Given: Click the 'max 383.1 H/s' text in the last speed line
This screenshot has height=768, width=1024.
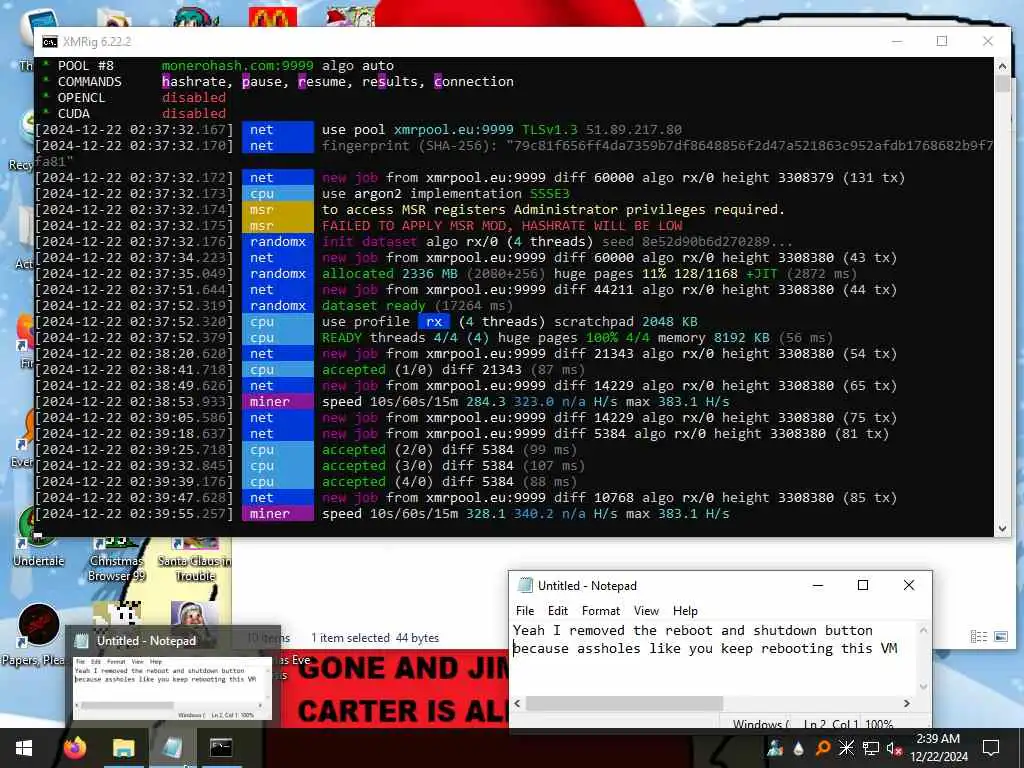Looking at the screenshot, I should 677,514.
